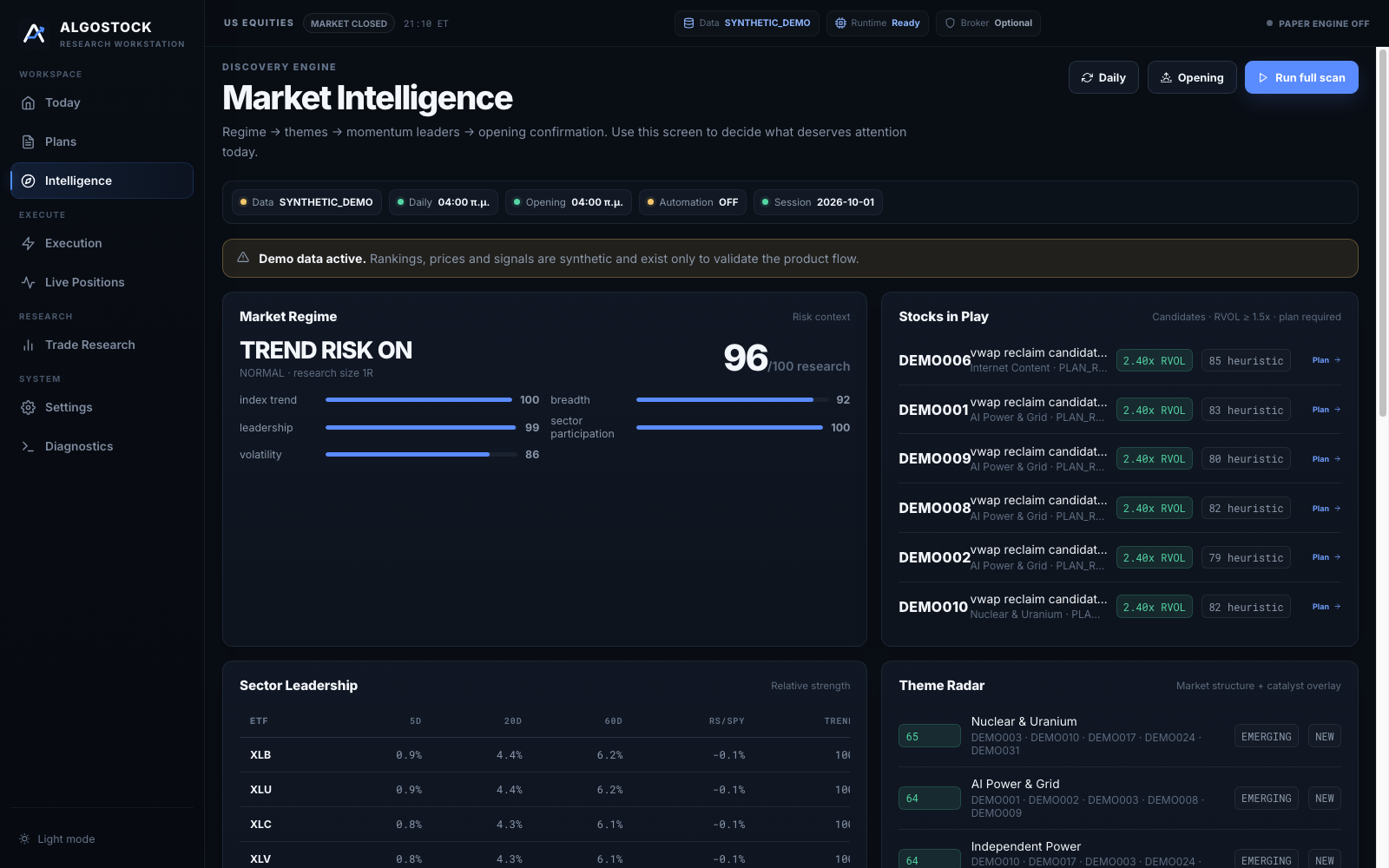The image size is (1389, 868).
Task: Click the NEW tag for AI Power & Grid
Action: 1324,799
